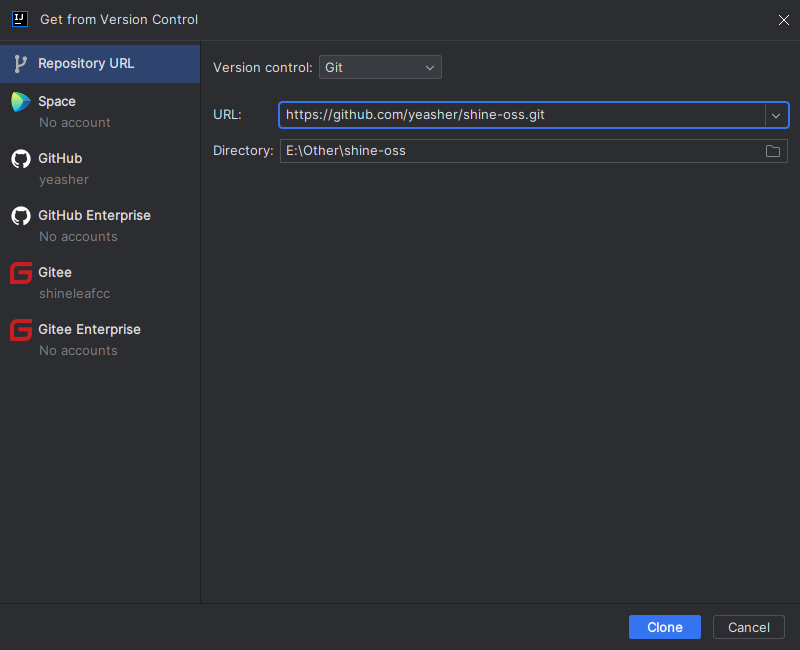Click 'yeasher' account name under GitHub
This screenshot has height=650, width=800.
tap(64, 180)
